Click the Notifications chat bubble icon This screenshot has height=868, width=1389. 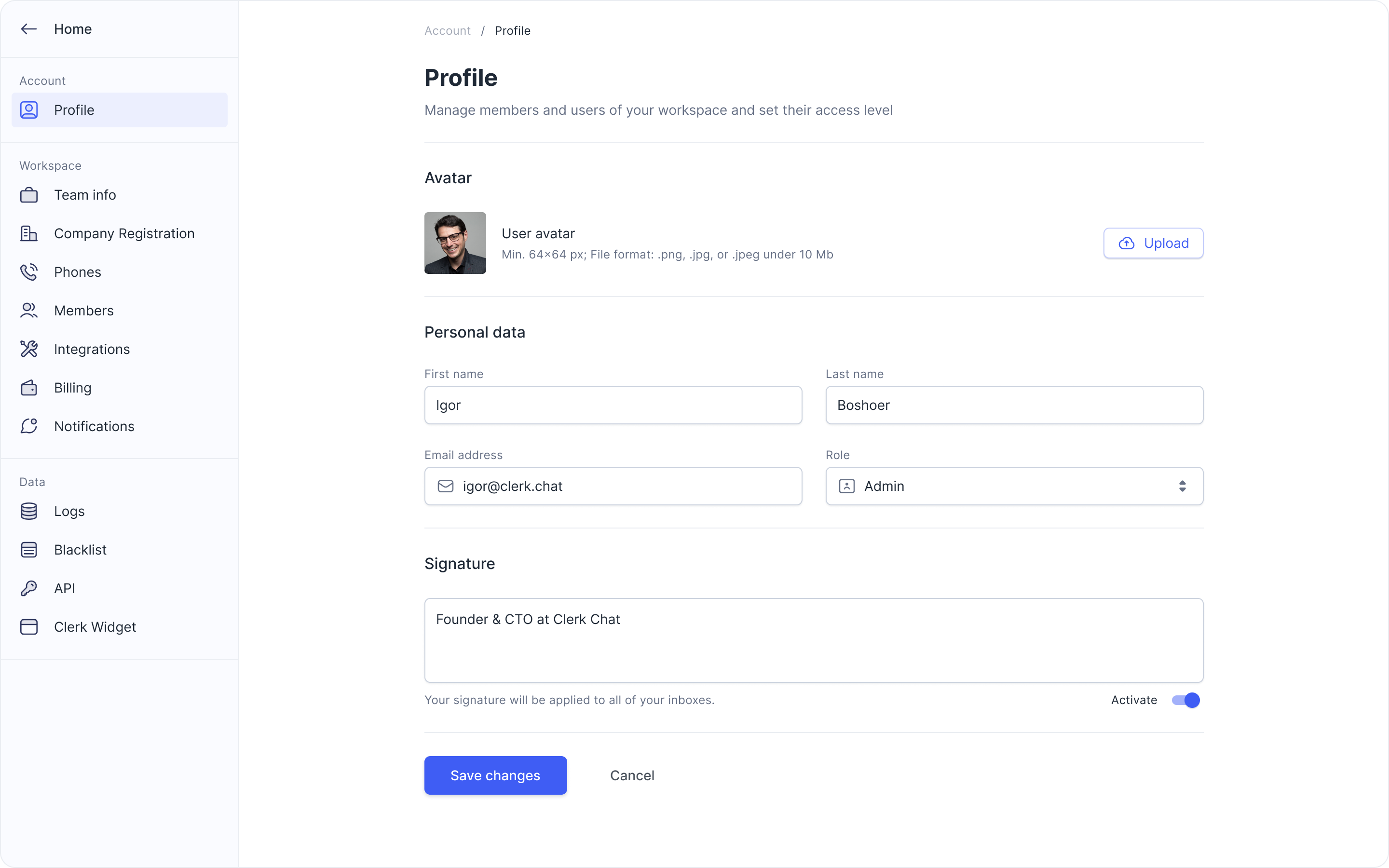pos(29,426)
